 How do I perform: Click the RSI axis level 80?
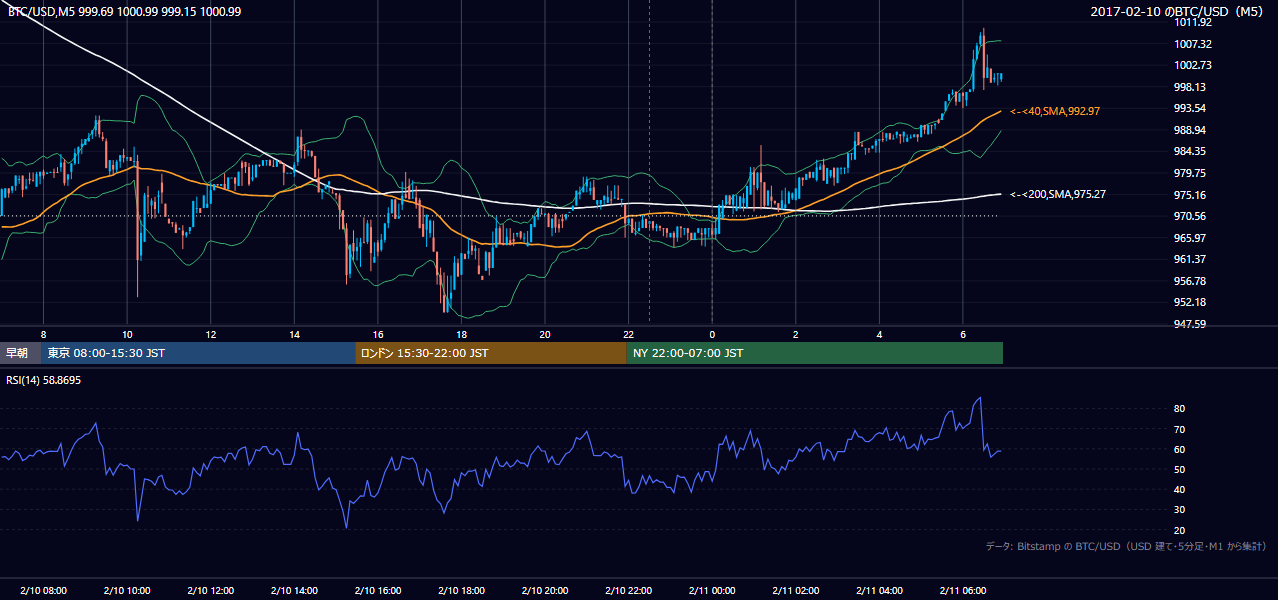pyautogui.click(x=1180, y=409)
